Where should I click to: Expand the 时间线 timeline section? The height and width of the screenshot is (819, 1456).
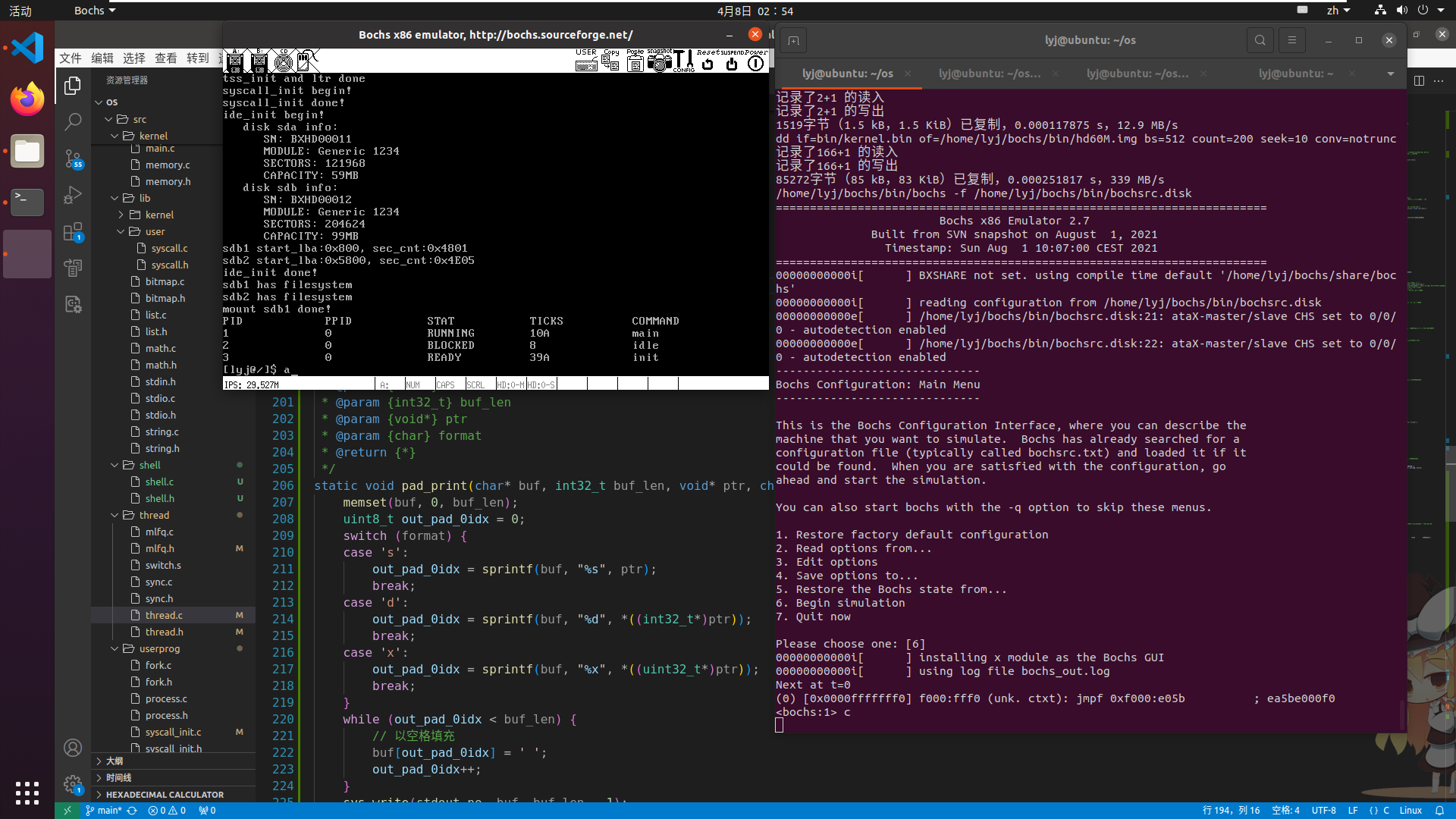(x=173, y=777)
